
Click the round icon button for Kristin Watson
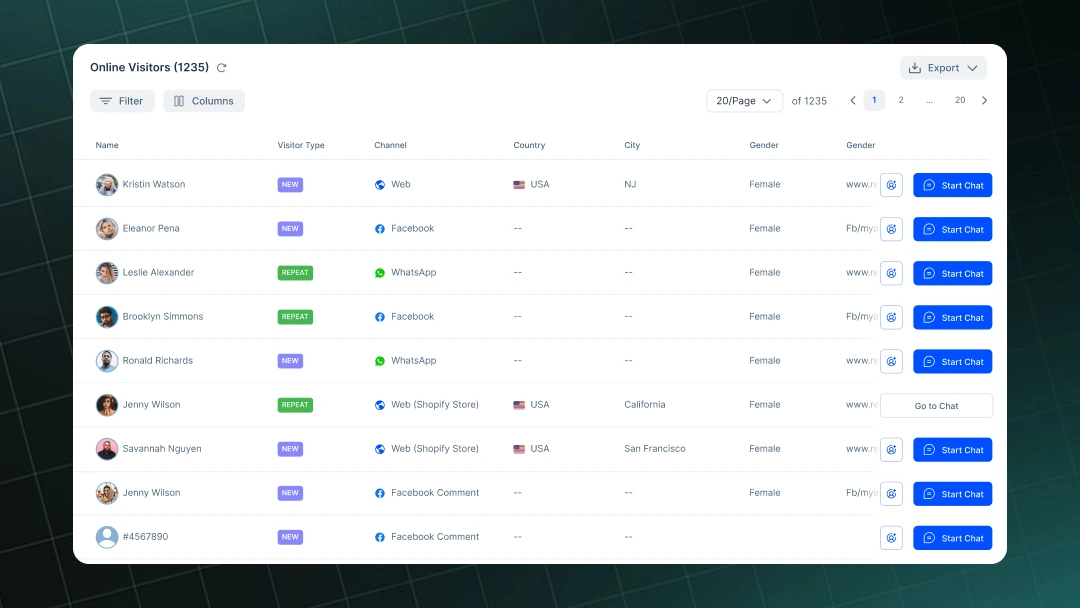[891, 185]
